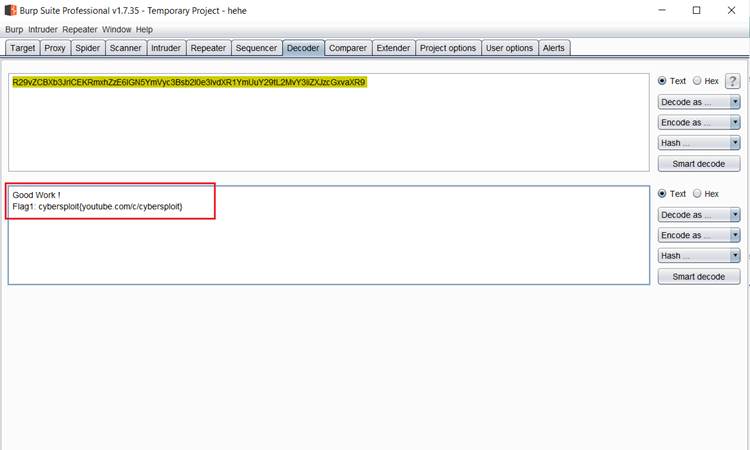Select Text radio button in top panel
This screenshot has width=750, height=450.
(663, 81)
